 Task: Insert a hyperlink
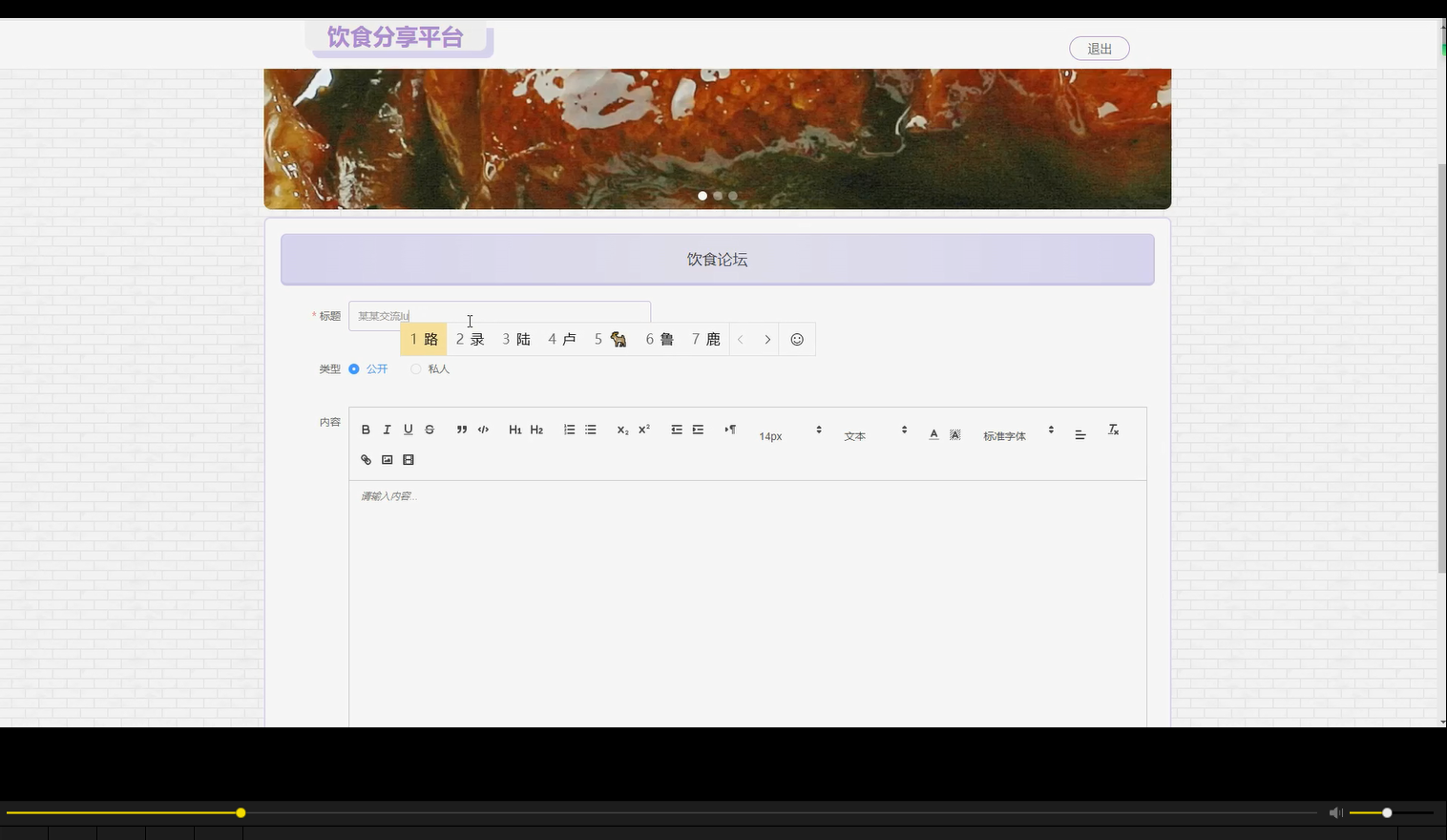pyautogui.click(x=366, y=459)
